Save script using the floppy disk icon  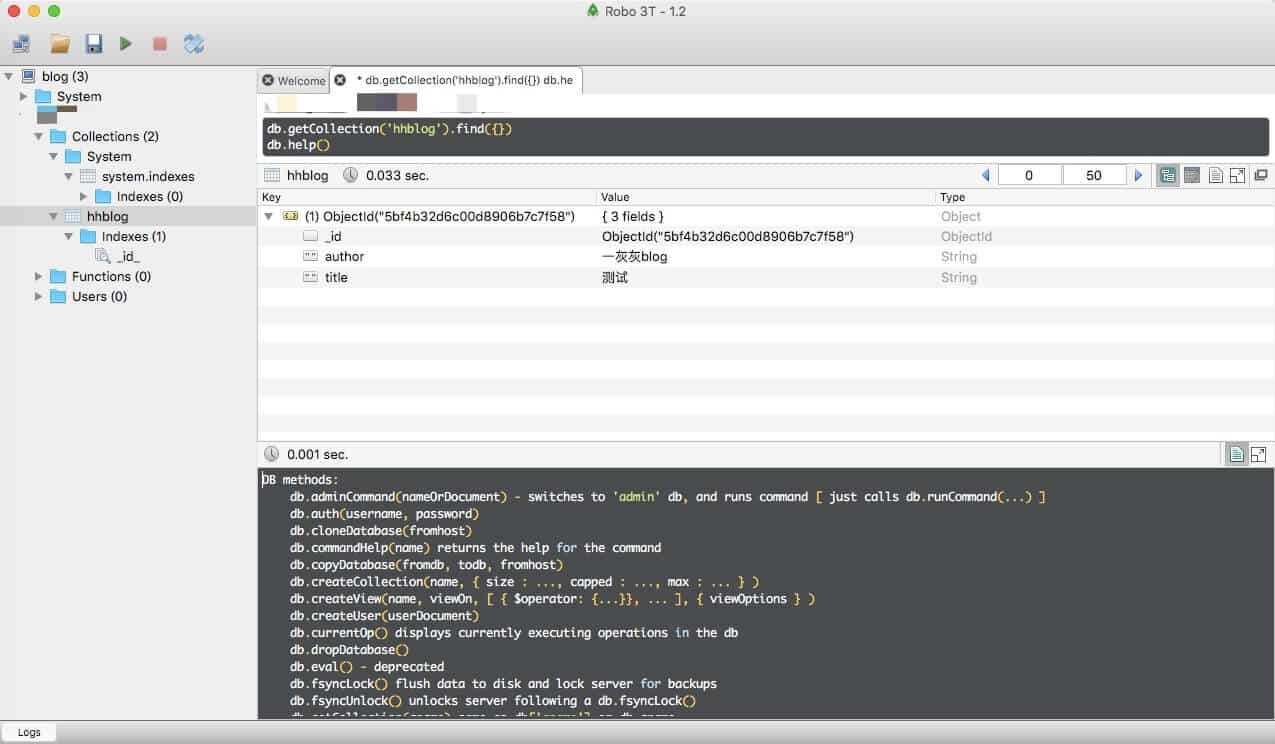(x=94, y=44)
